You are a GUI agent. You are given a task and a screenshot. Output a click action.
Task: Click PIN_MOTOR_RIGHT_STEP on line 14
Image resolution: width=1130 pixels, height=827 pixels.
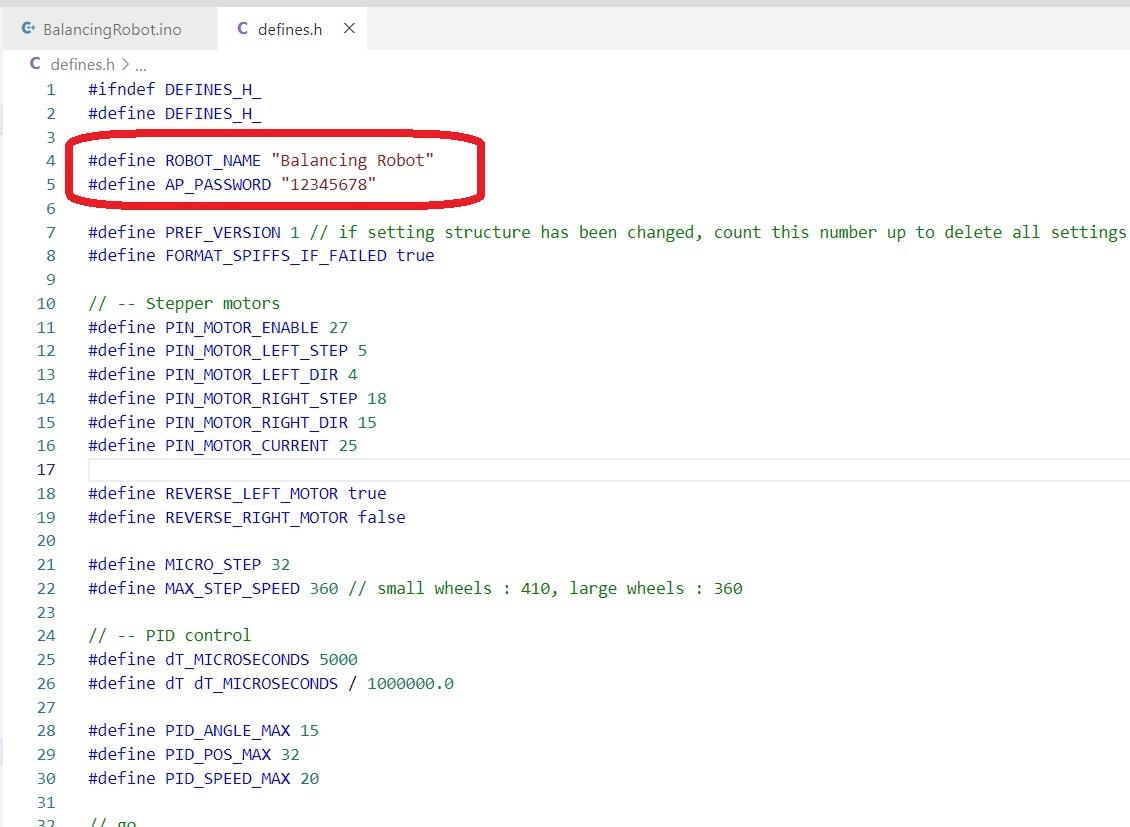click(x=261, y=398)
